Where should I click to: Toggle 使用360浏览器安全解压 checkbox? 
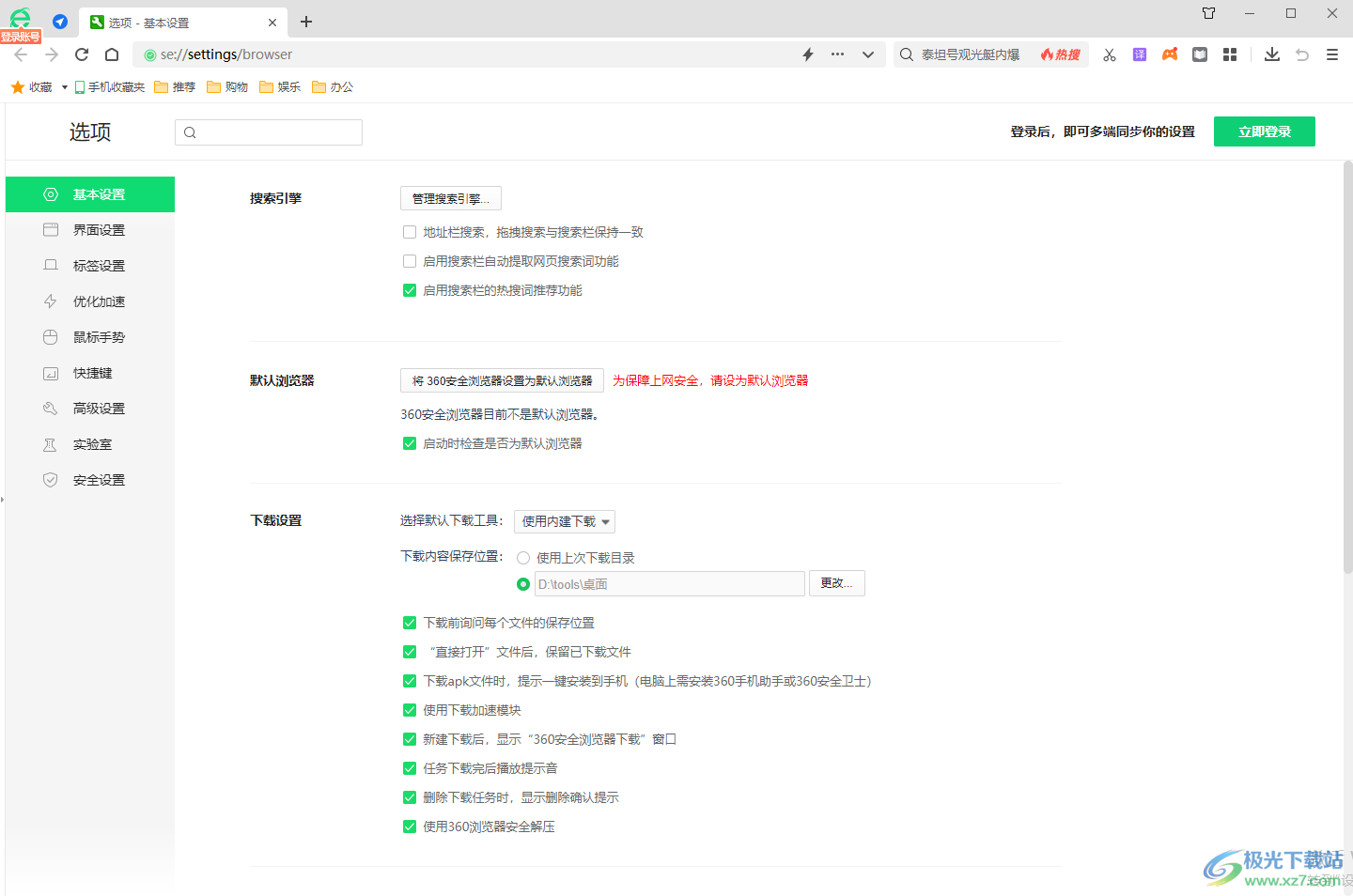[x=410, y=826]
